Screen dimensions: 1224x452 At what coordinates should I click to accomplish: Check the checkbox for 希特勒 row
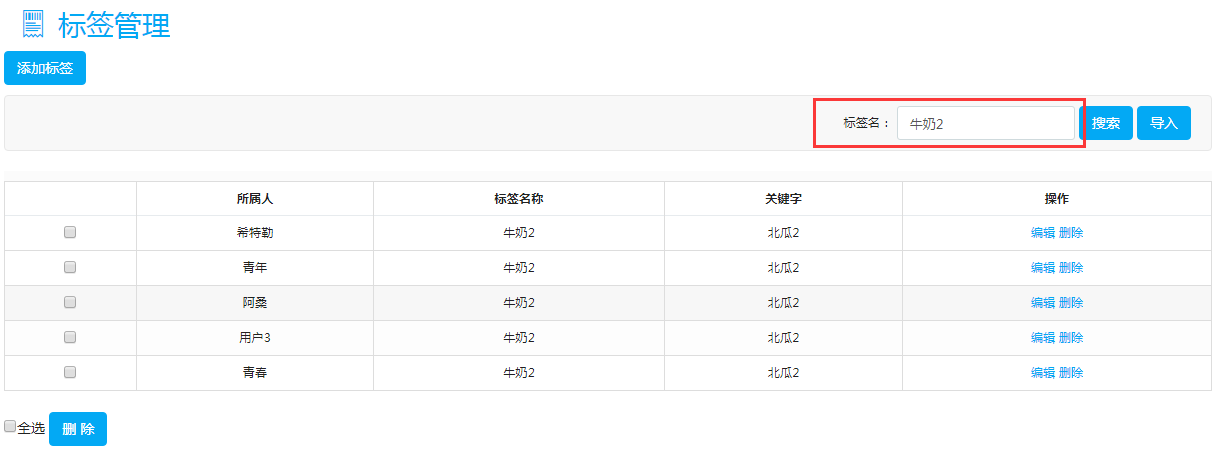pos(70,232)
